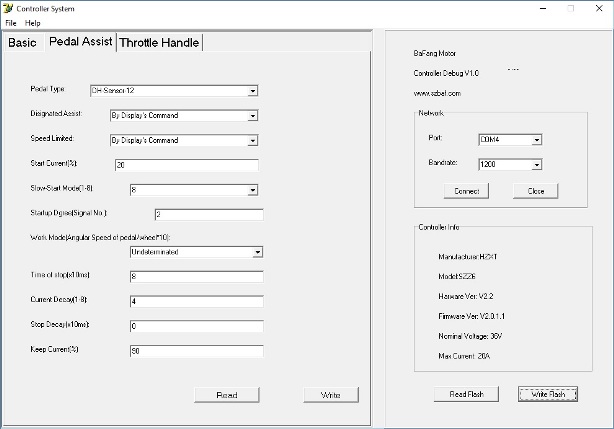Click the Start Current(%) input field
Viewport: 614px width, 429px height.
click(x=187, y=165)
